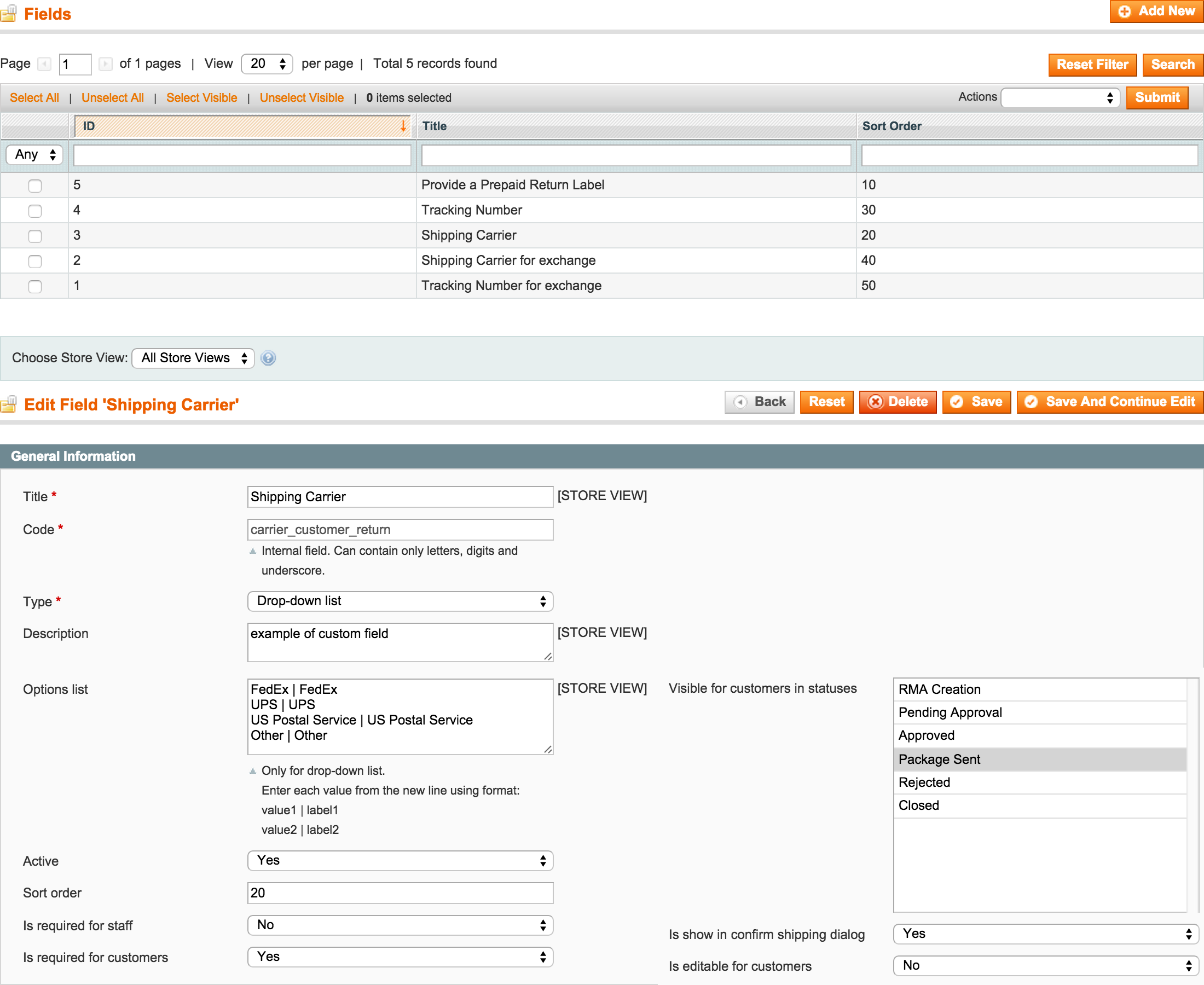
Task: Open the help icon beside Choose Store View
Action: click(x=268, y=358)
